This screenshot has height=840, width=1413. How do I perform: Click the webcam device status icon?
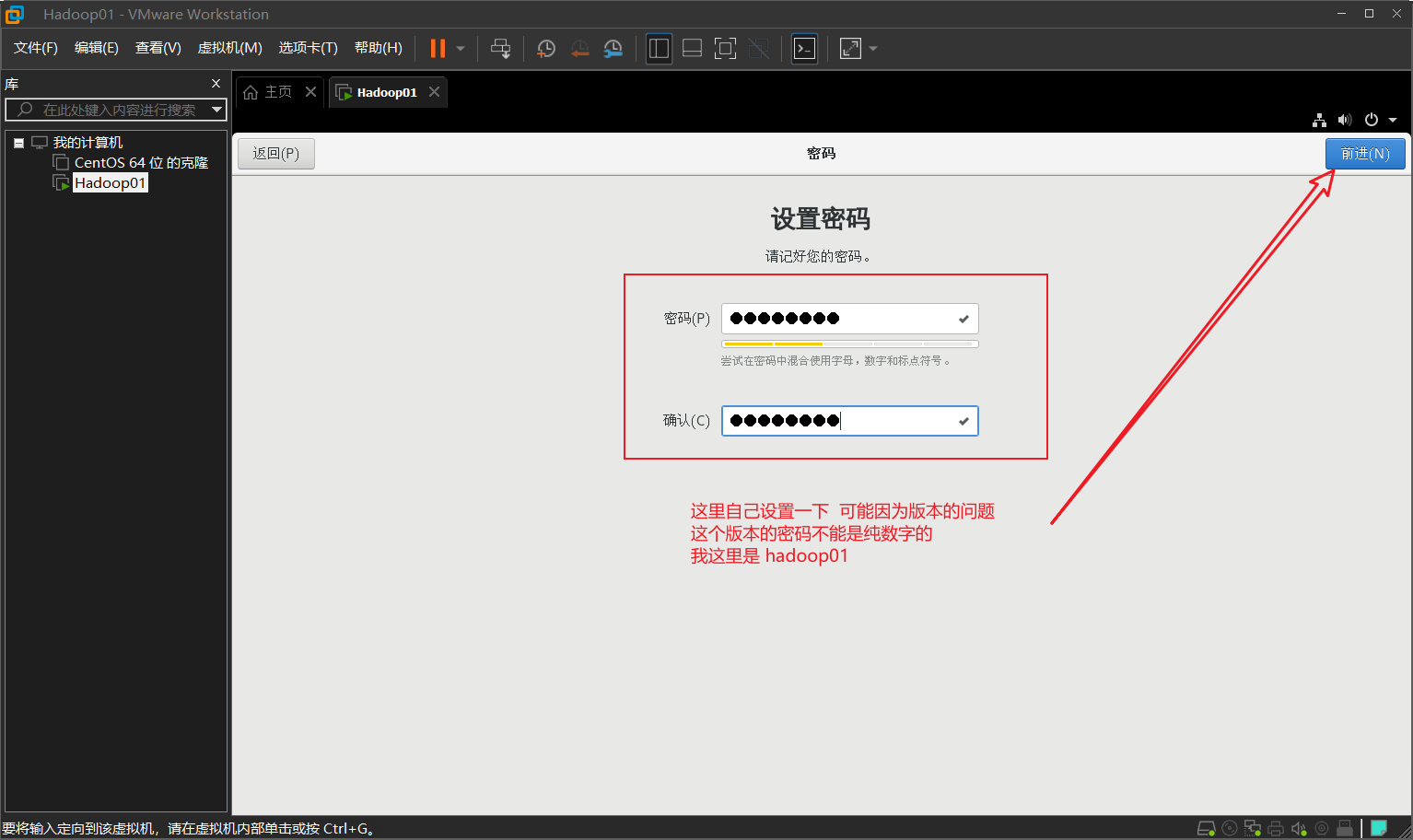1322,829
